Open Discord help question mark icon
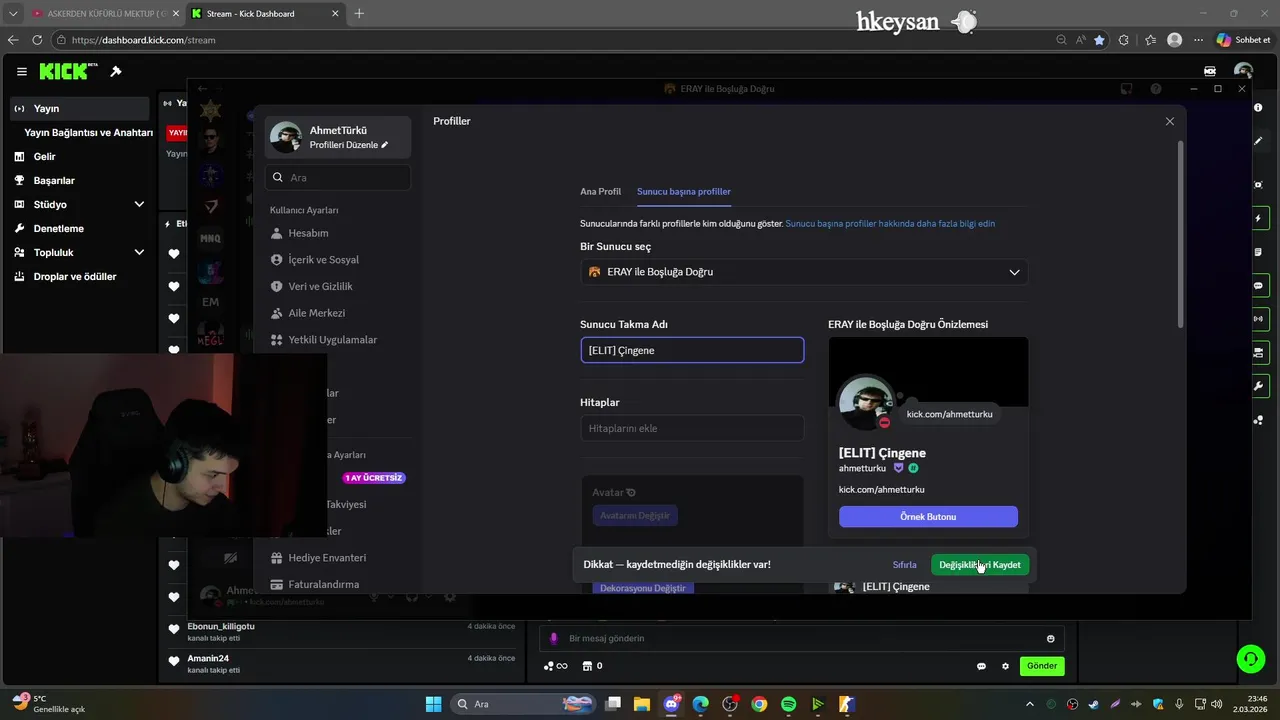 click(1157, 89)
